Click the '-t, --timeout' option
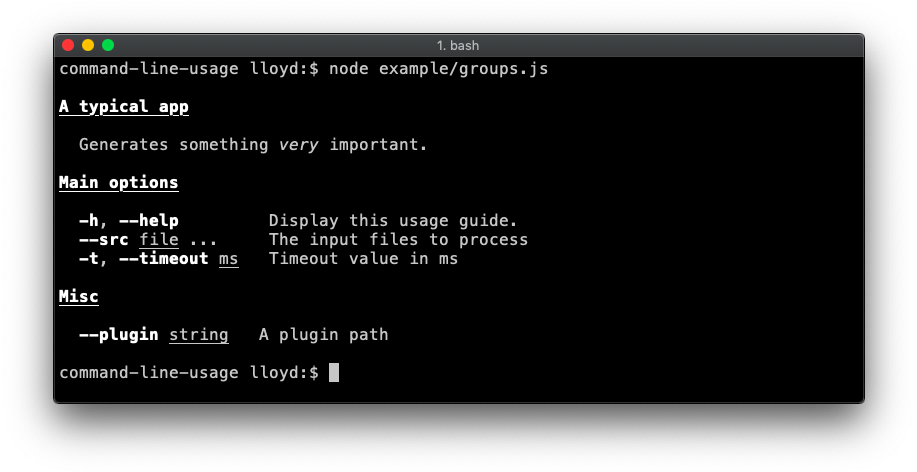The width and height of the screenshot is (917, 472). tap(144, 259)
